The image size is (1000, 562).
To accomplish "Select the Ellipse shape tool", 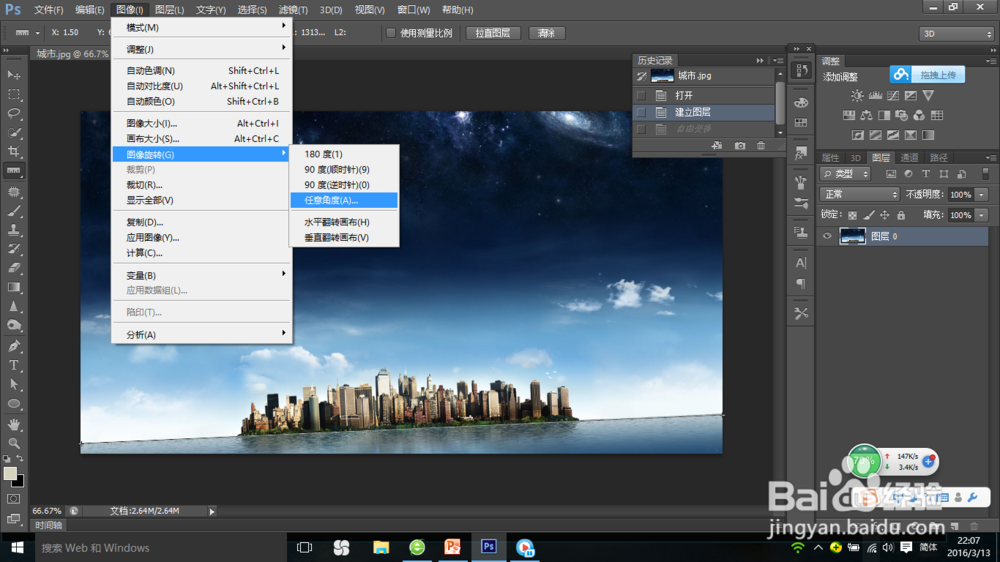I will coord(13,404).
